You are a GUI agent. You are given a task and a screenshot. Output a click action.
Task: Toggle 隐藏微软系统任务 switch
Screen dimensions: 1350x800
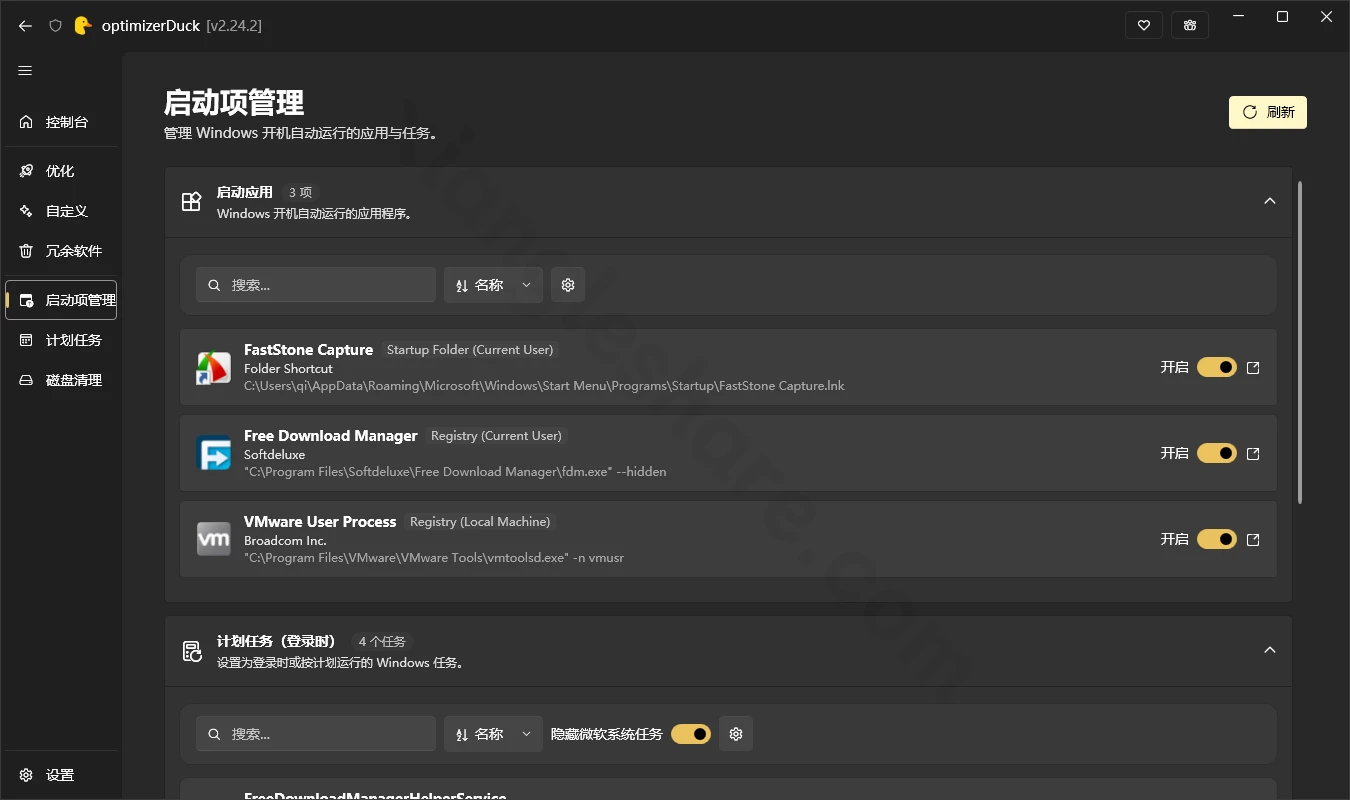[x=691, y=734]
